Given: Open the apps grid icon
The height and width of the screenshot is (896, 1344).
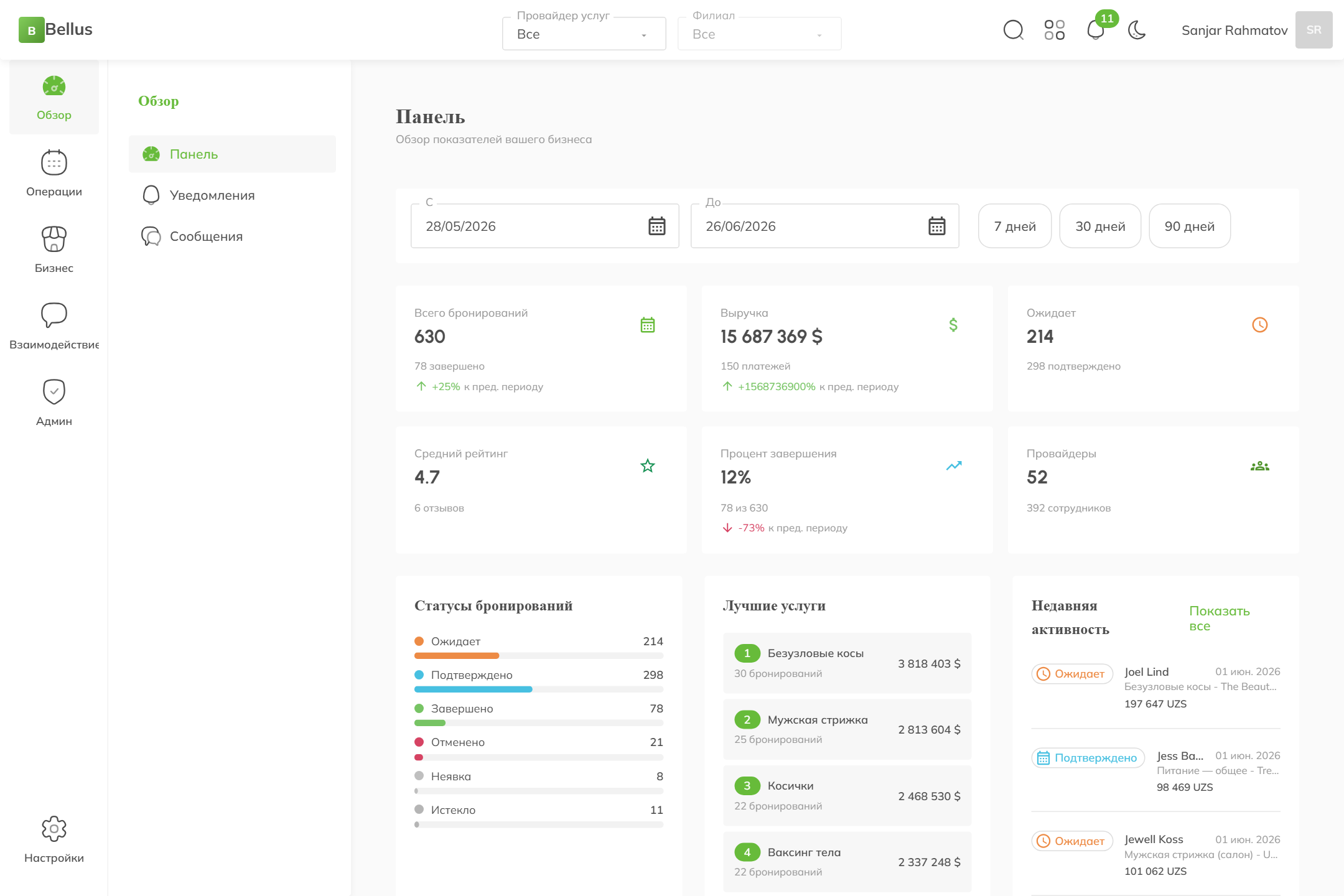Looking at the screenshot, I should [1054, 30].
